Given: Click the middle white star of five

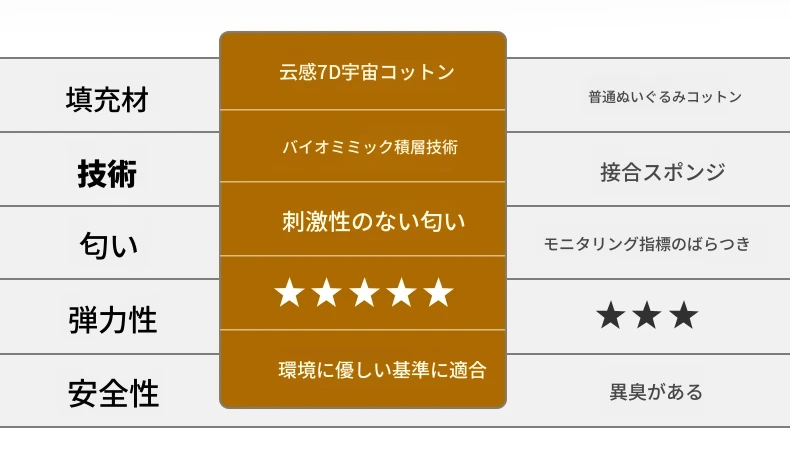Looking at the screenshot, I should pos(364,293).
